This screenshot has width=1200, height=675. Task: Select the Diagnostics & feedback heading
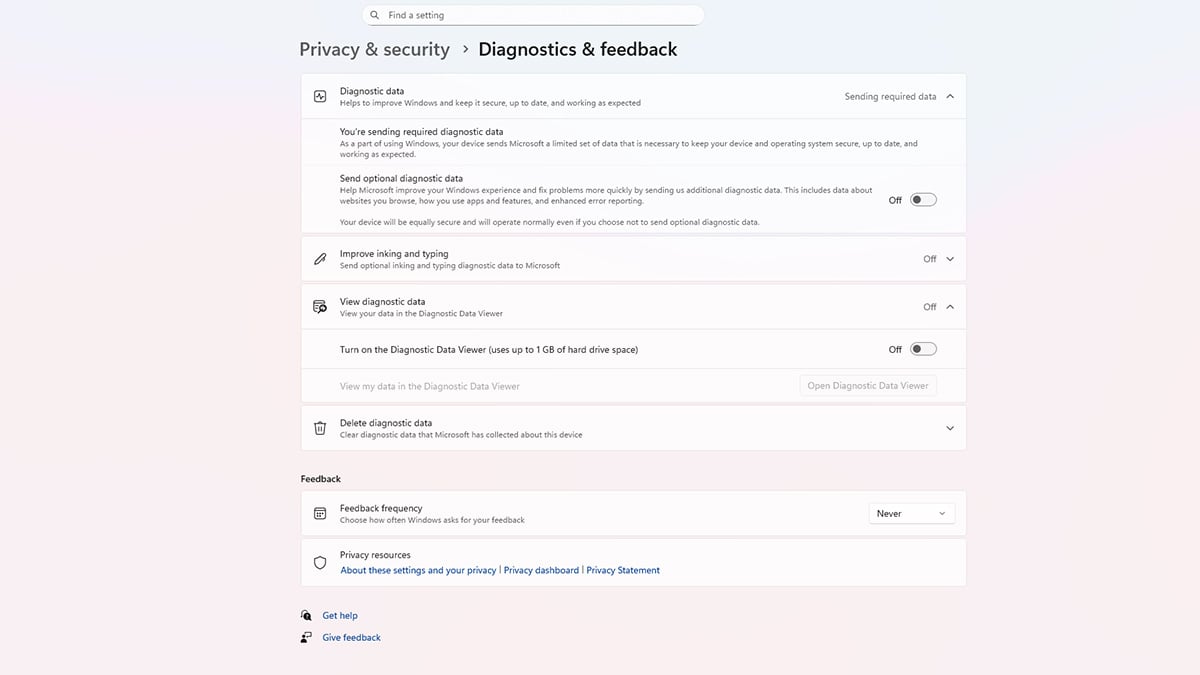coord(578,48)
